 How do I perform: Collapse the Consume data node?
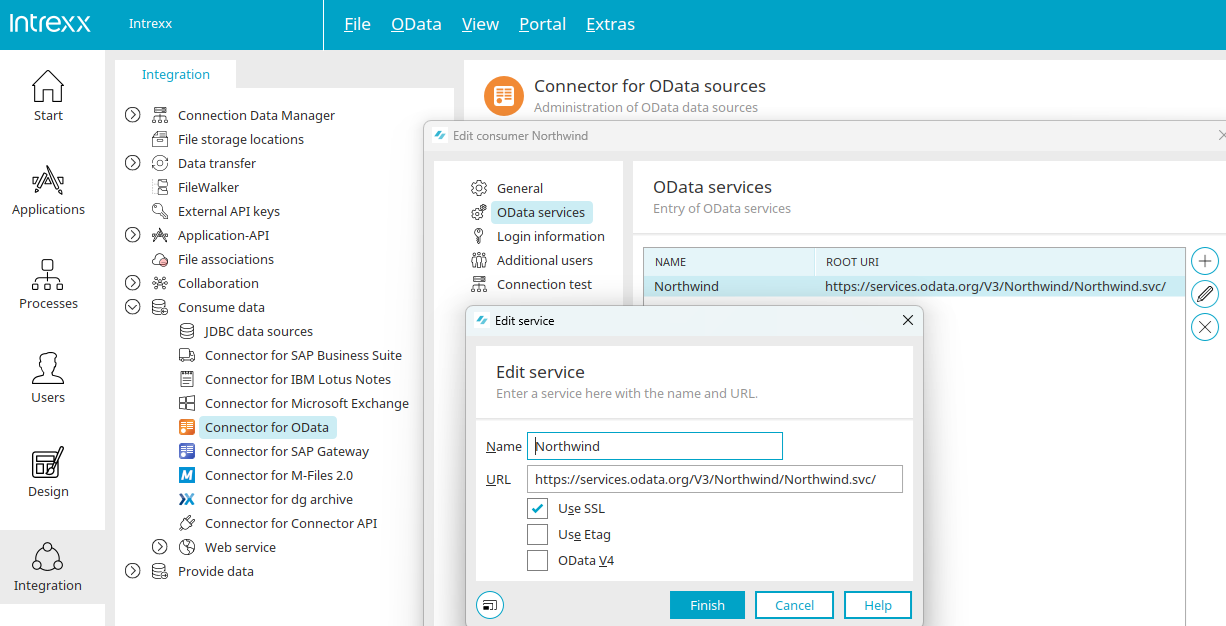(132, 307)
